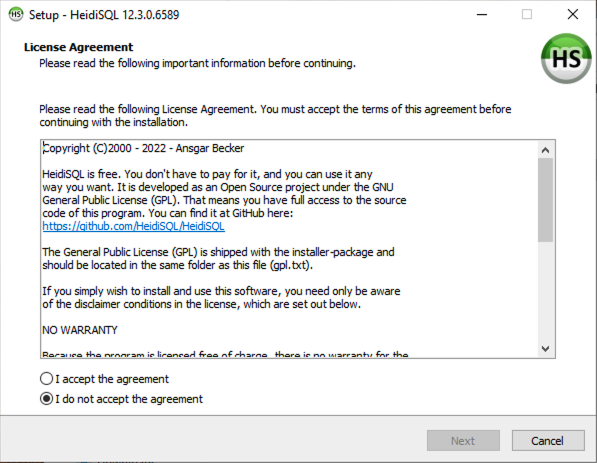Click the "Setup - HeidiSQL 12.3.0.6589" title text
This screenshot has height=463, width=597.
click(104, 15)
